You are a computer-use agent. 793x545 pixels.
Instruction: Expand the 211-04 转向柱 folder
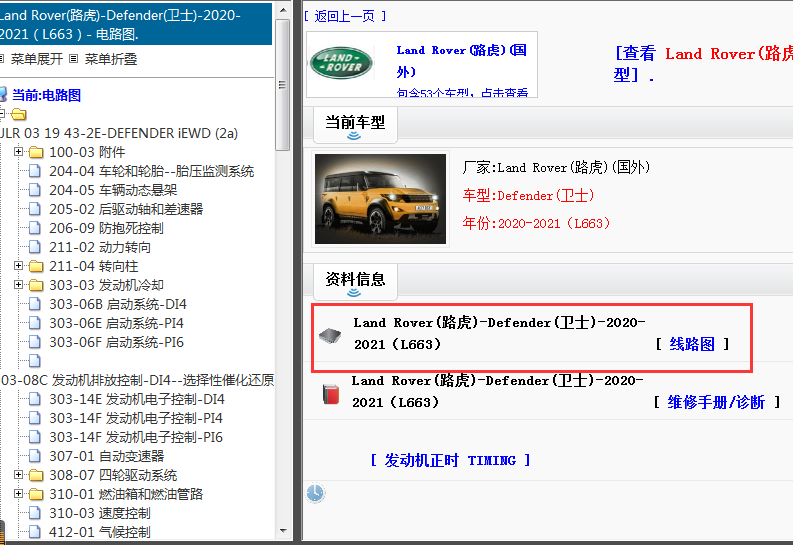pos(18,265)
